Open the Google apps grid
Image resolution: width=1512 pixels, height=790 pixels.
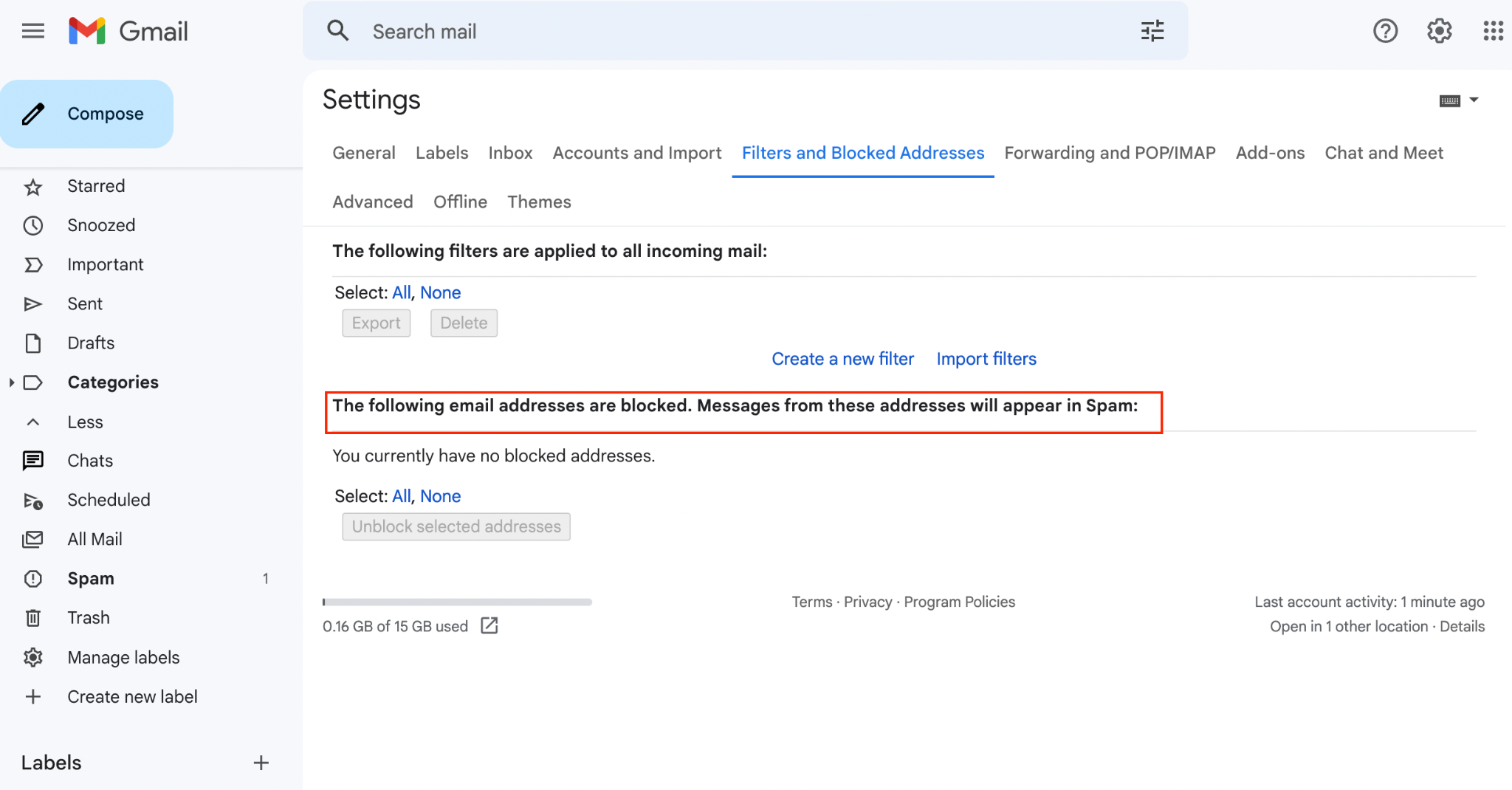[1493, 31]
